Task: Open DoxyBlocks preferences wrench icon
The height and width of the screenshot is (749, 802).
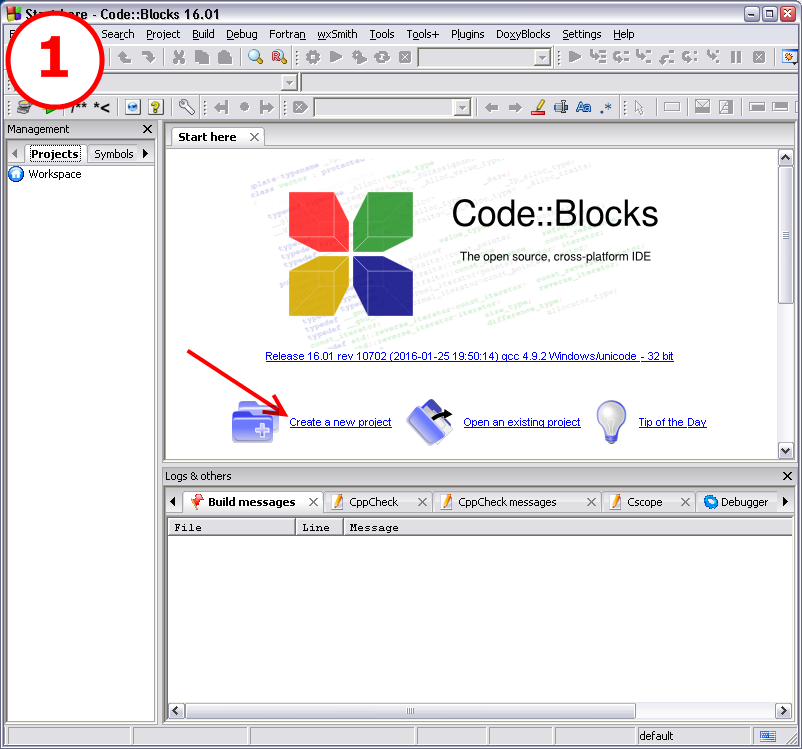Action: (x=187, y=107)
